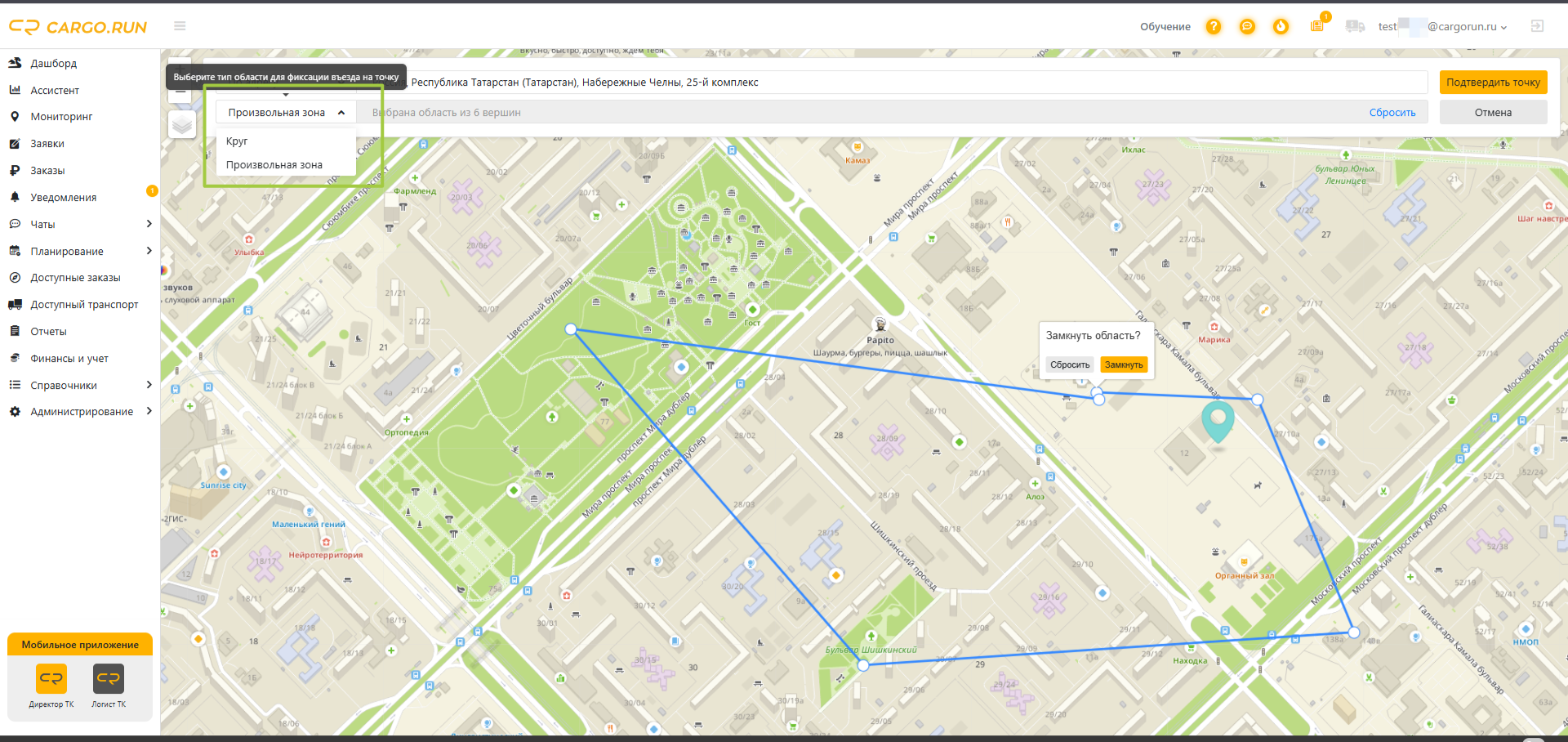
Task: Open Дашборд in the sidebar
Action: tap(54, 63)
